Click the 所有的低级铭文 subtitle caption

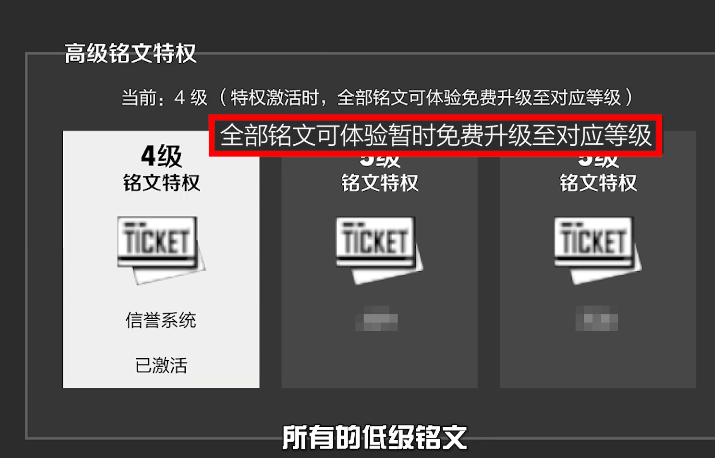click(x=375, y=437)
